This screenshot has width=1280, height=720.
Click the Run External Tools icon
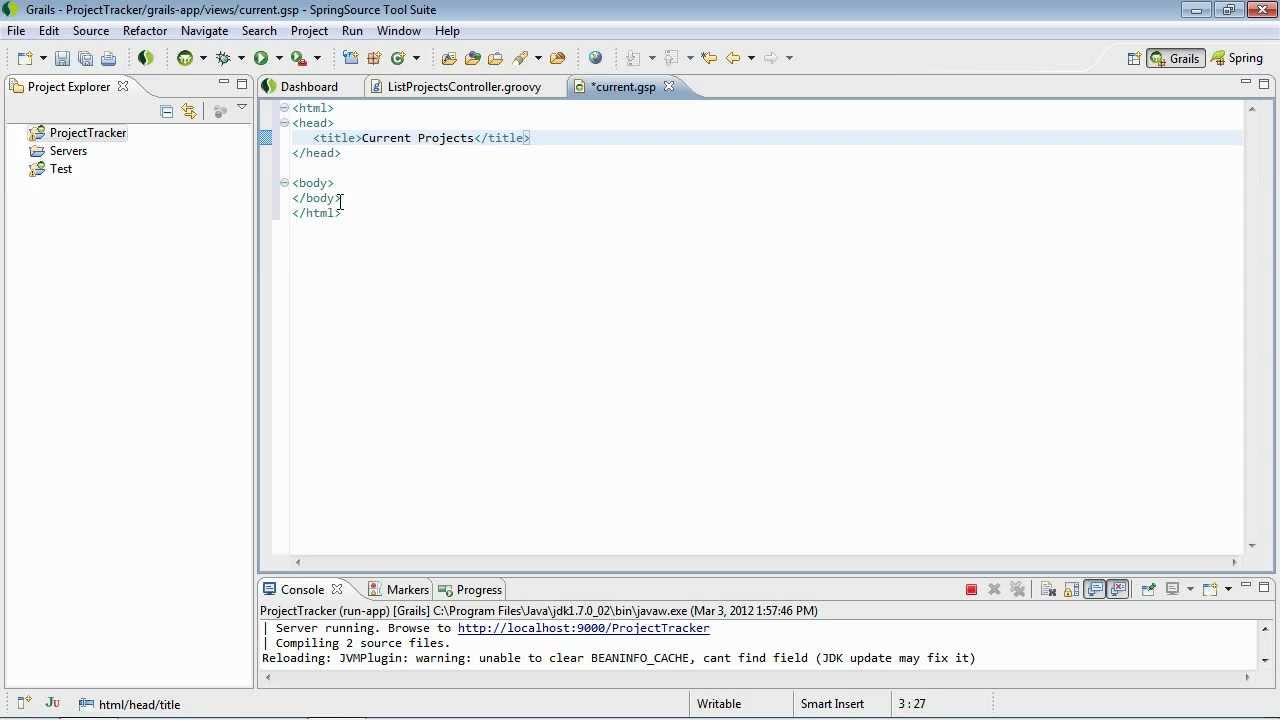point(298,58)
